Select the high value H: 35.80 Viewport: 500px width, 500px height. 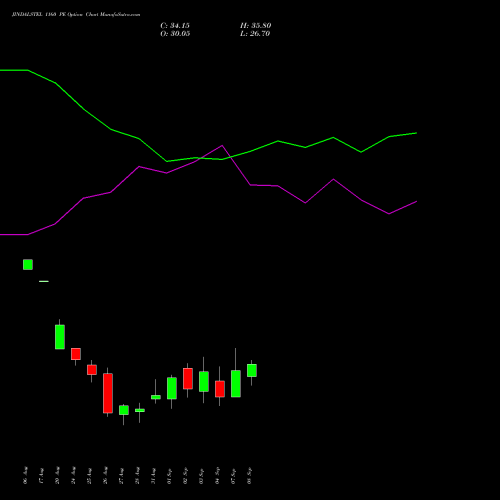[x=256, y=26]
